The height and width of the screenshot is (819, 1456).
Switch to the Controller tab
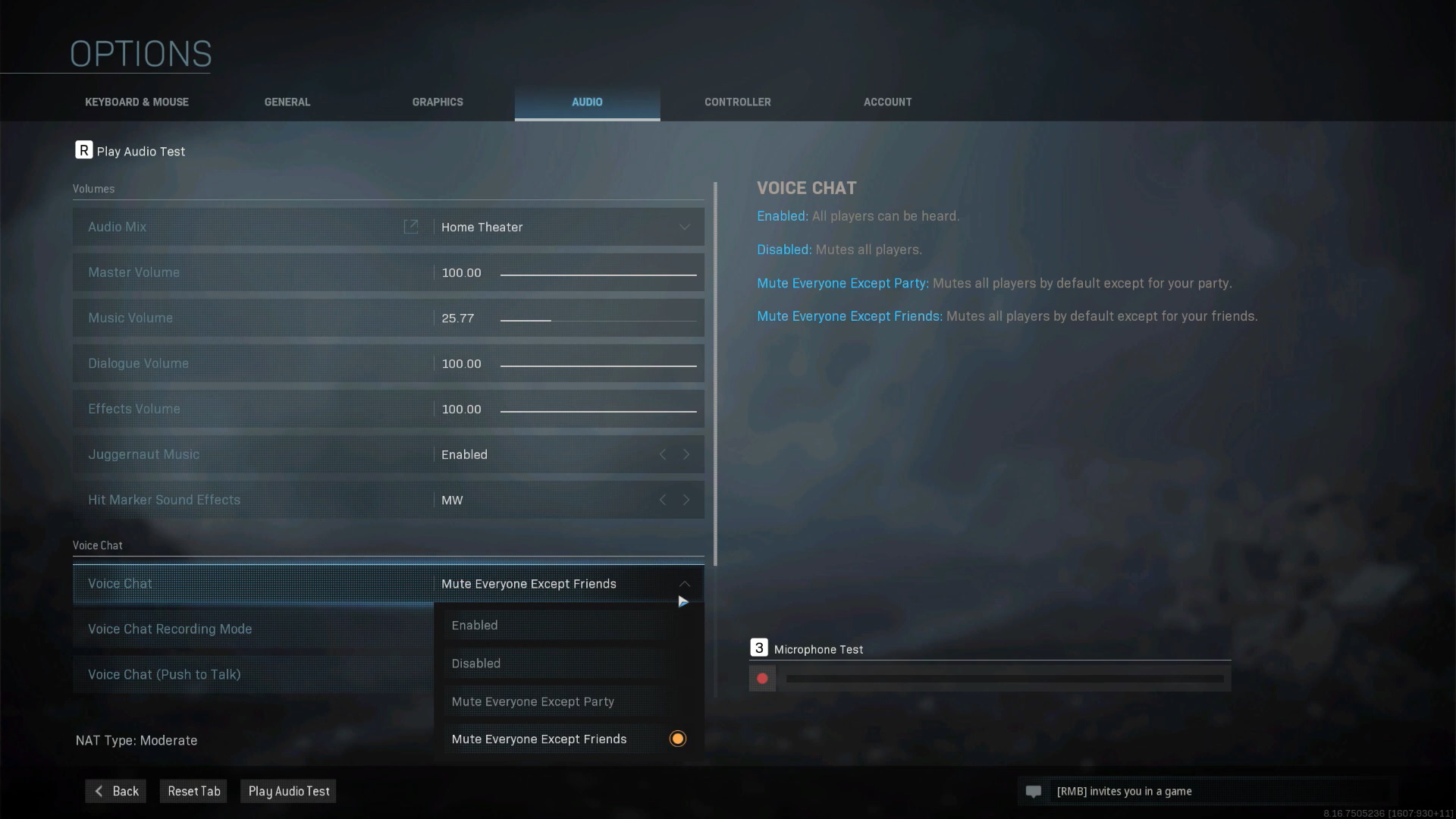click(x=738, y=101)
